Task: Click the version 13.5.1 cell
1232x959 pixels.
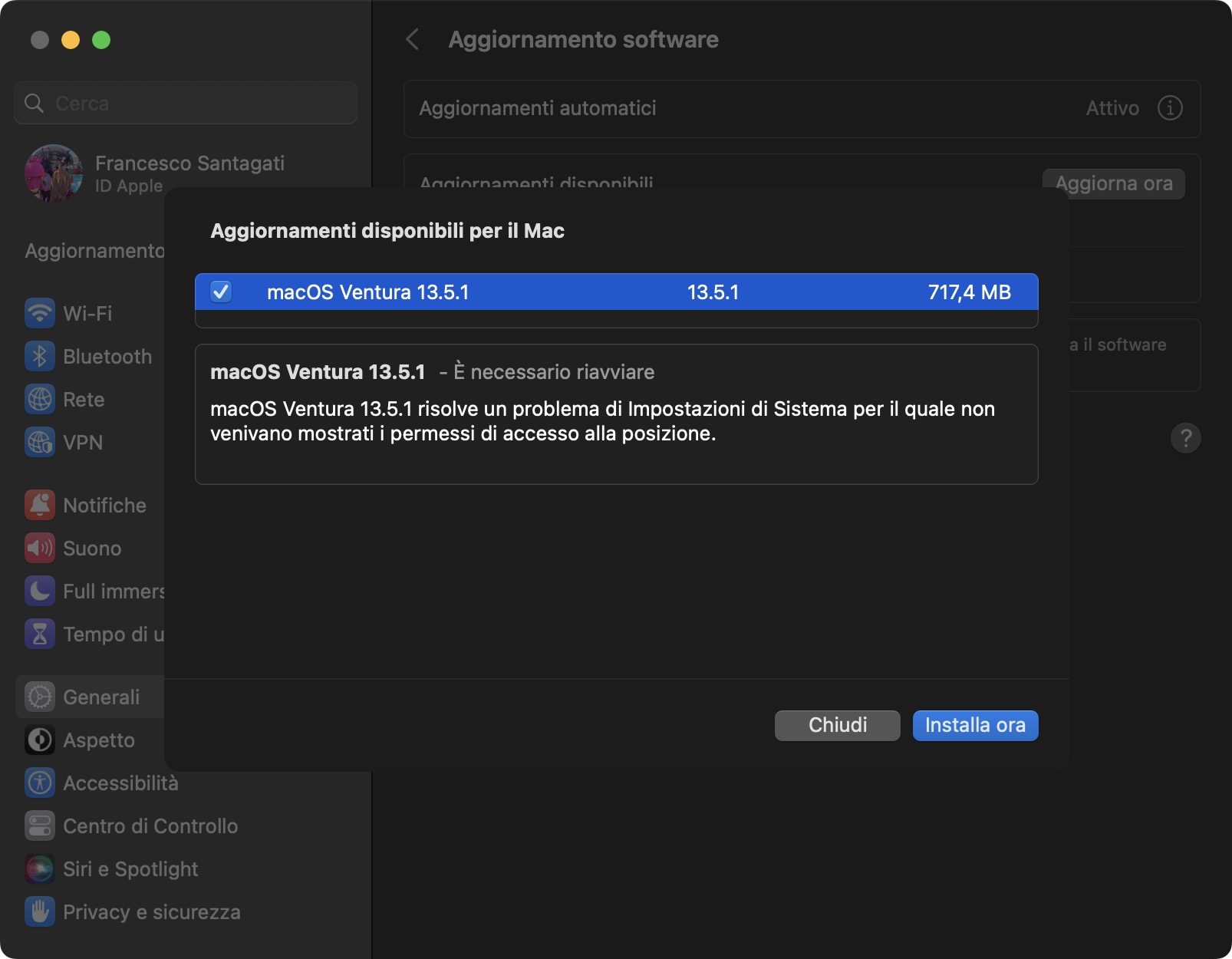Action: coord(713,292)
